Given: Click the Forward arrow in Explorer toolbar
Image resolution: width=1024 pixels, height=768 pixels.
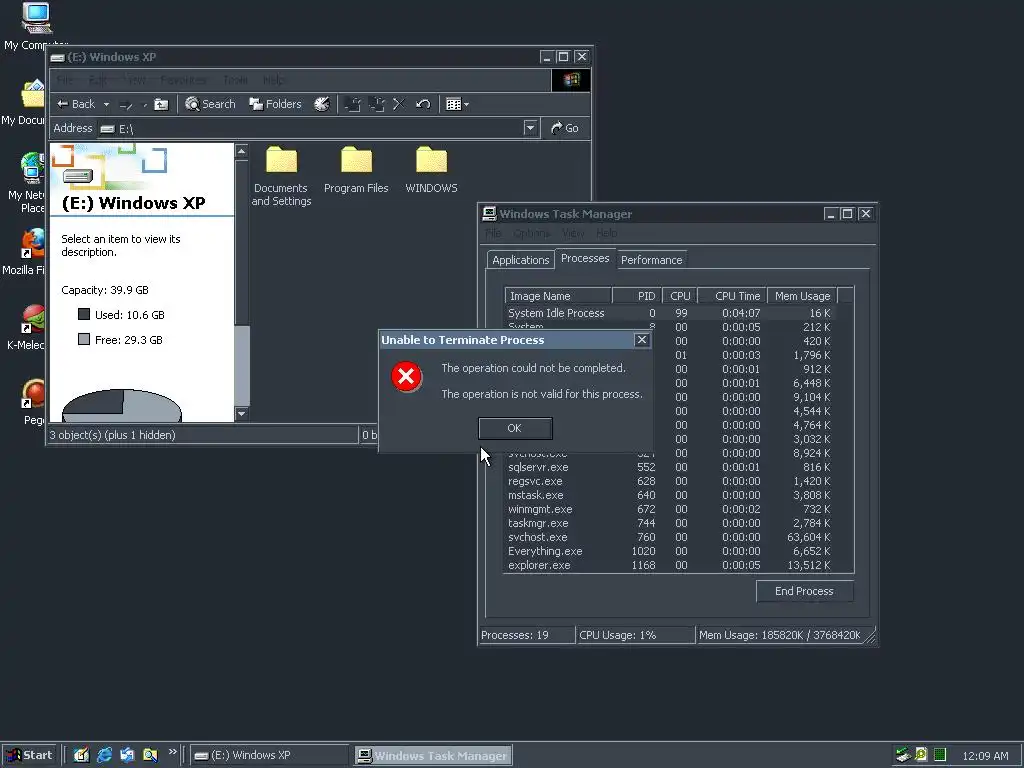Looking at the screenshot, I should (x=125, y=104).
